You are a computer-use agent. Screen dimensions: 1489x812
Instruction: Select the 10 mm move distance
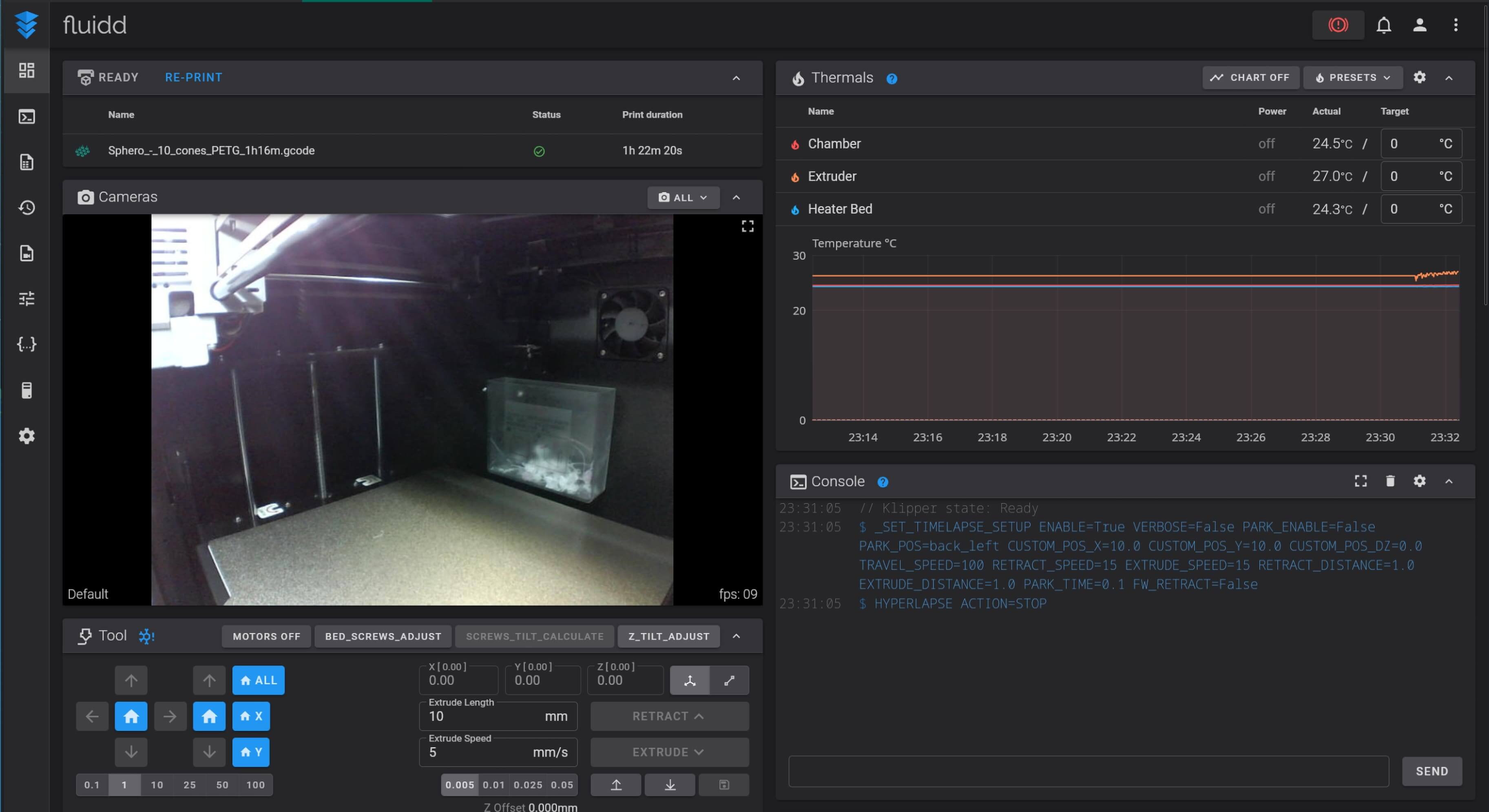(157, 785)
